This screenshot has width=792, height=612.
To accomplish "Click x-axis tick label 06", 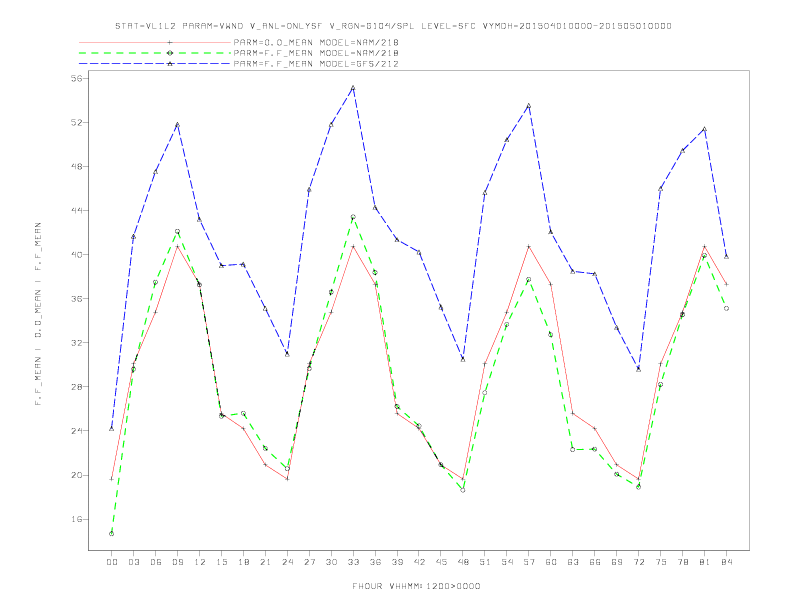I will 156,562.
